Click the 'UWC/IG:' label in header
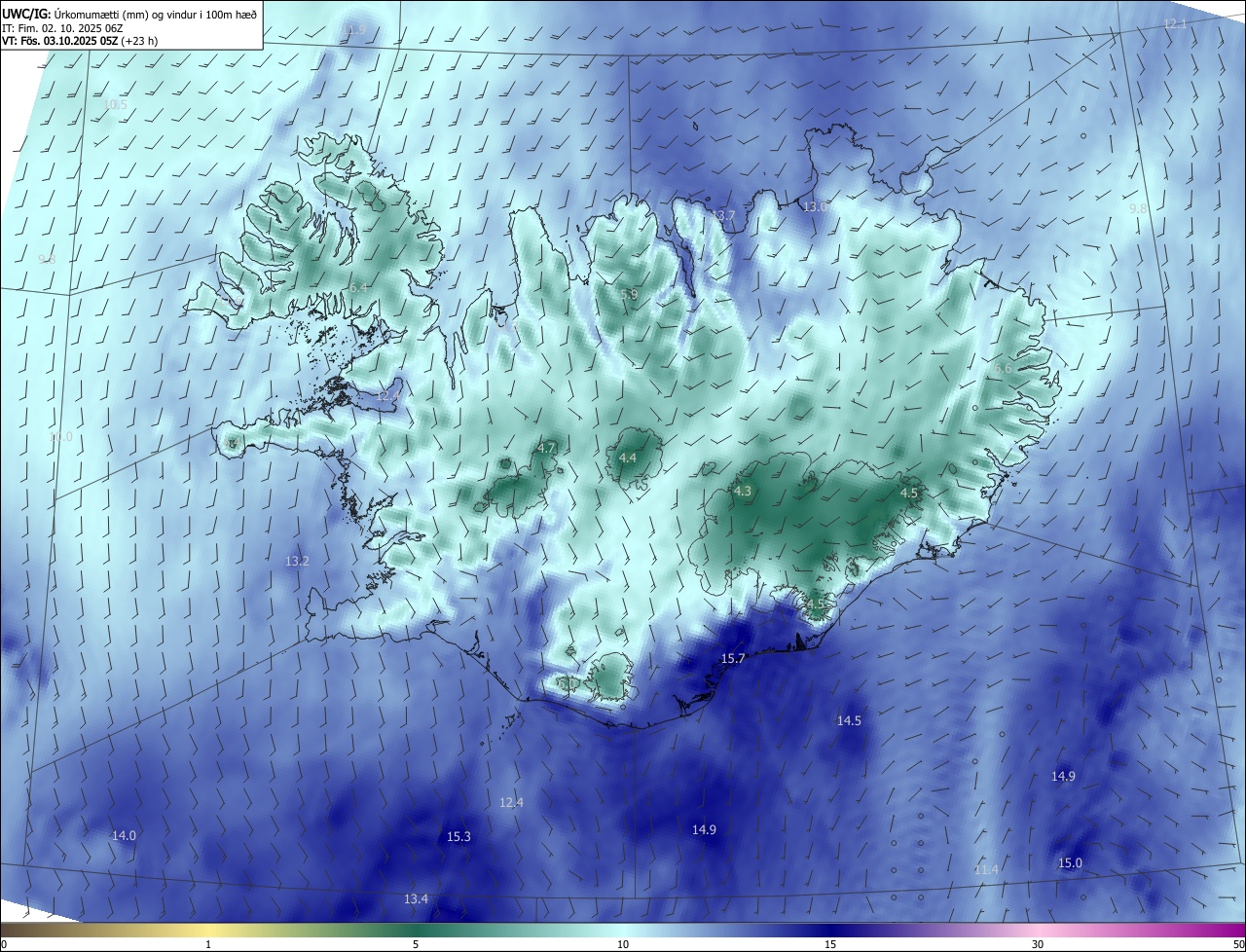1246x952 pixels. (x=25, y=14)
